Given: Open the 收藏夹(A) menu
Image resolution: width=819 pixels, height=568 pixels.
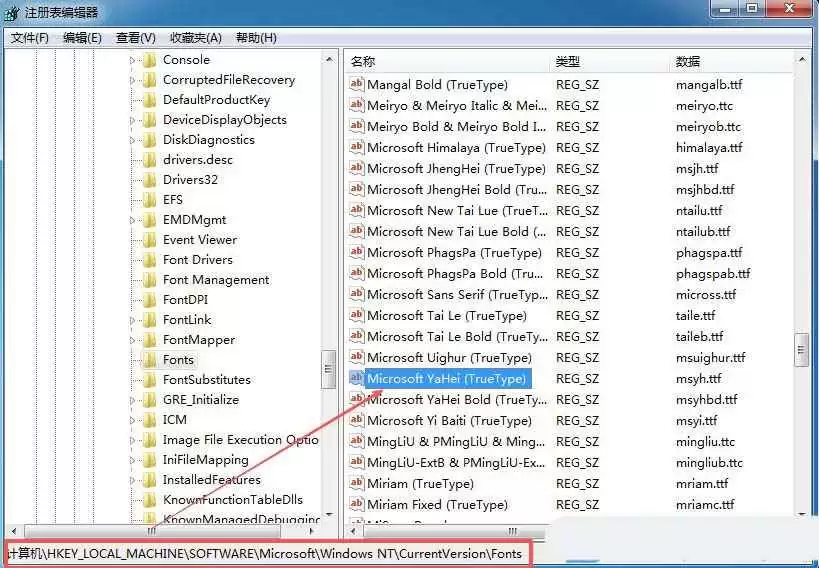Looking at the screenshot, I should pyautogui.click(x=195, y=38).
